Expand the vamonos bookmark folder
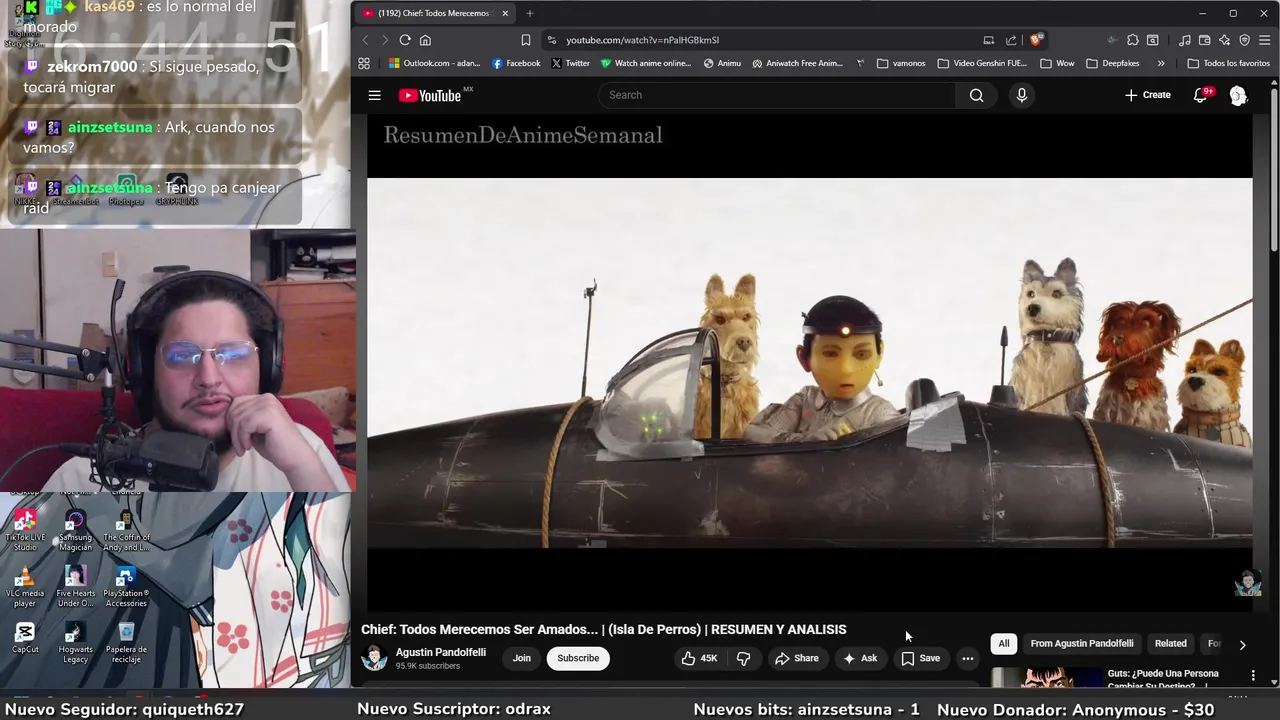The height and width of the screenshot is (720, 1280). [x=901, y=63]
